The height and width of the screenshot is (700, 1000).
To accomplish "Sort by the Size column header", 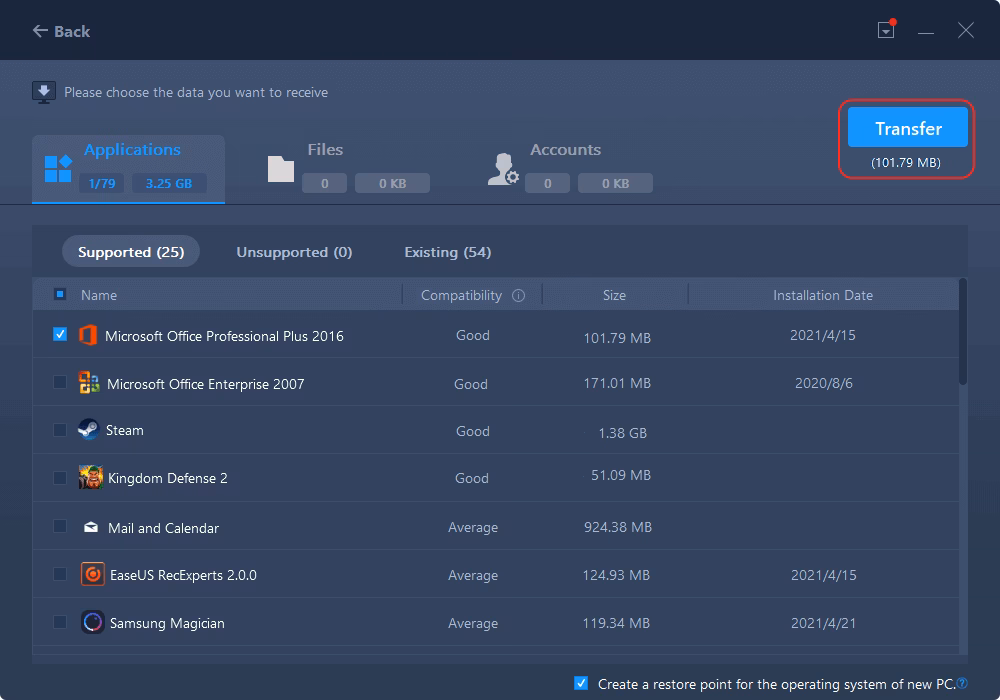I will (614, 295).
